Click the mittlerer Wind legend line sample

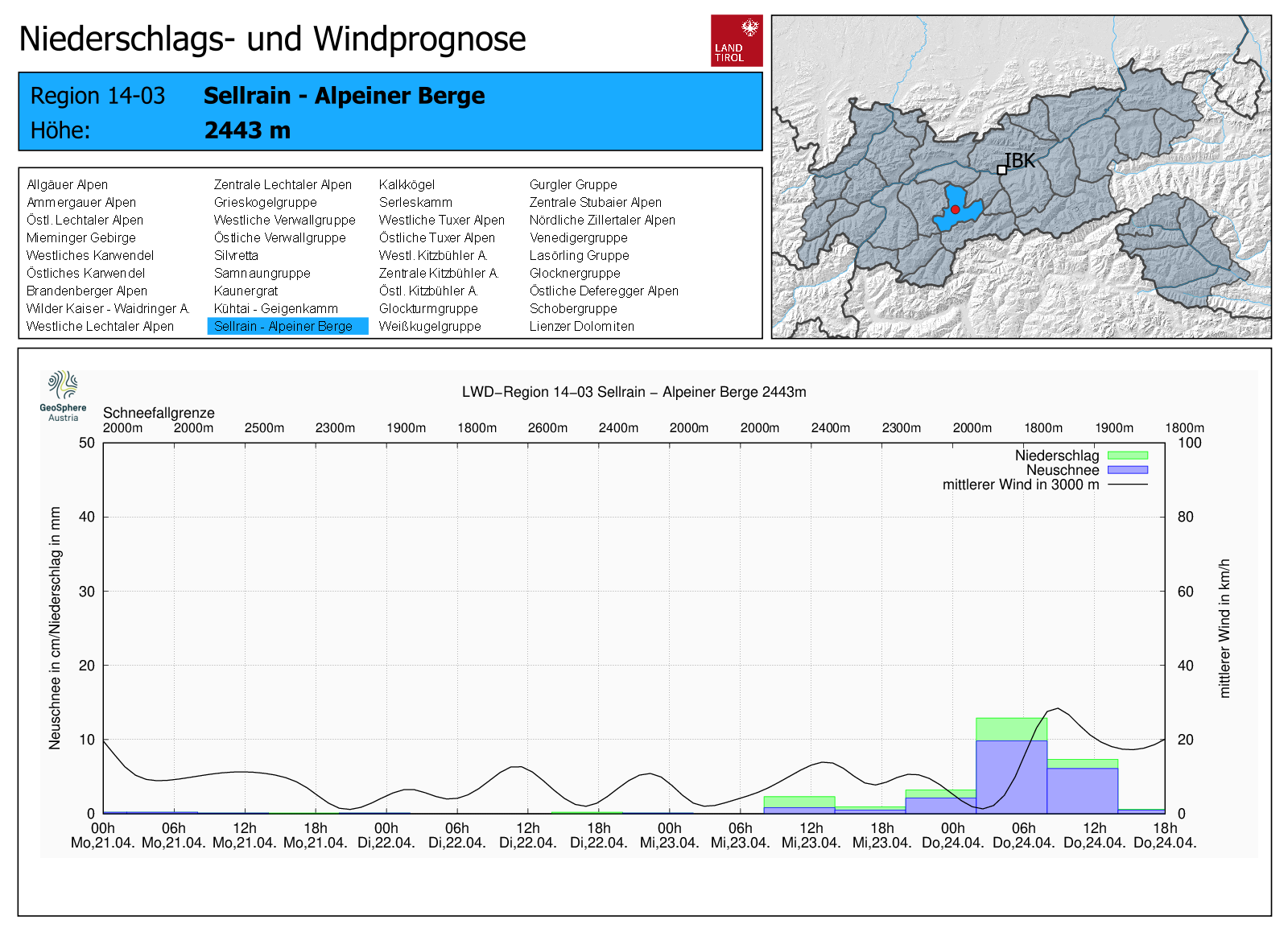pos(1127,485)
